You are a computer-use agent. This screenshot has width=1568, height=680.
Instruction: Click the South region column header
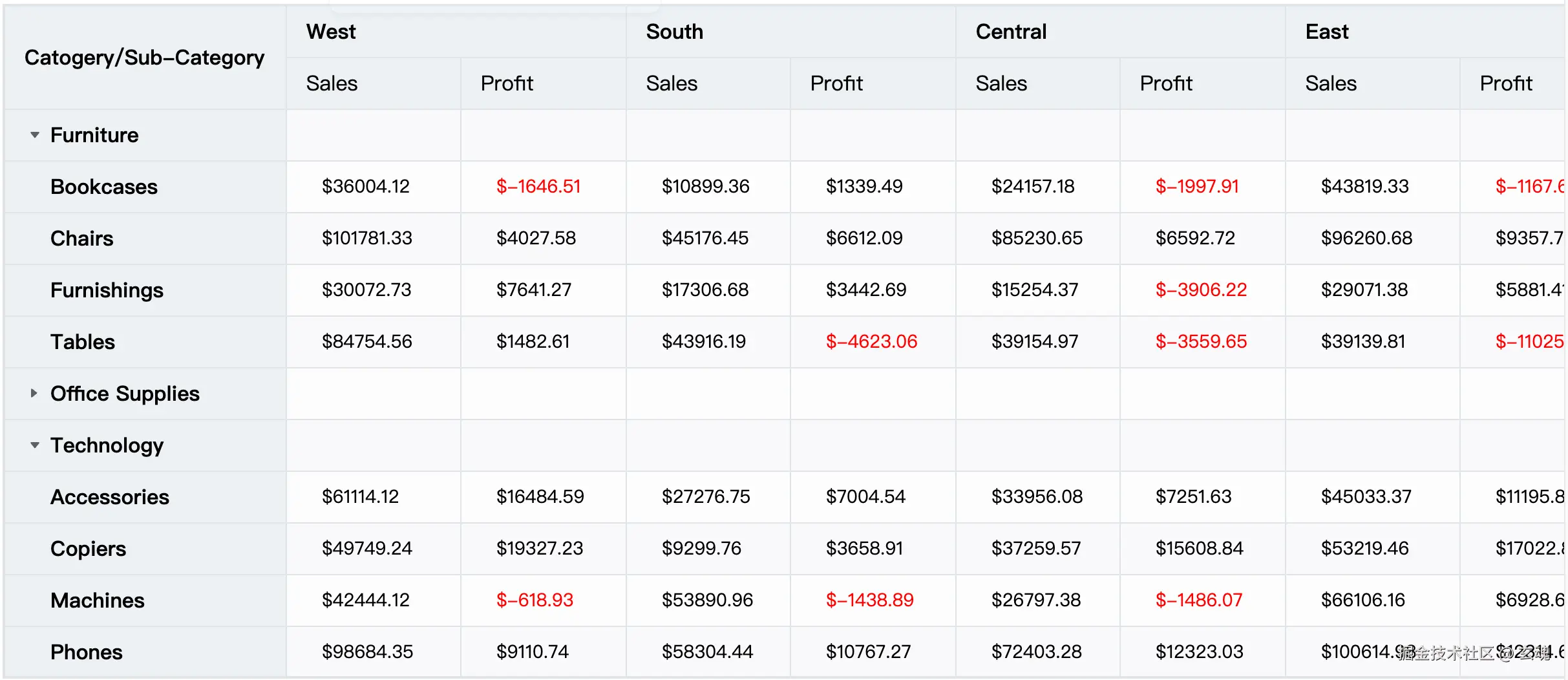click(x=674, y=32)
